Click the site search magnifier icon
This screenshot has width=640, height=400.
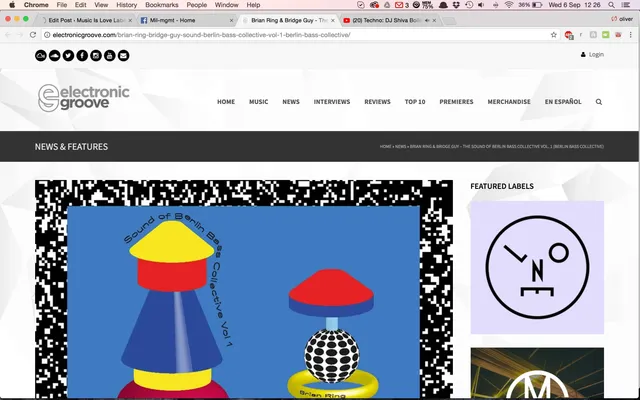[x=599, y=102]
